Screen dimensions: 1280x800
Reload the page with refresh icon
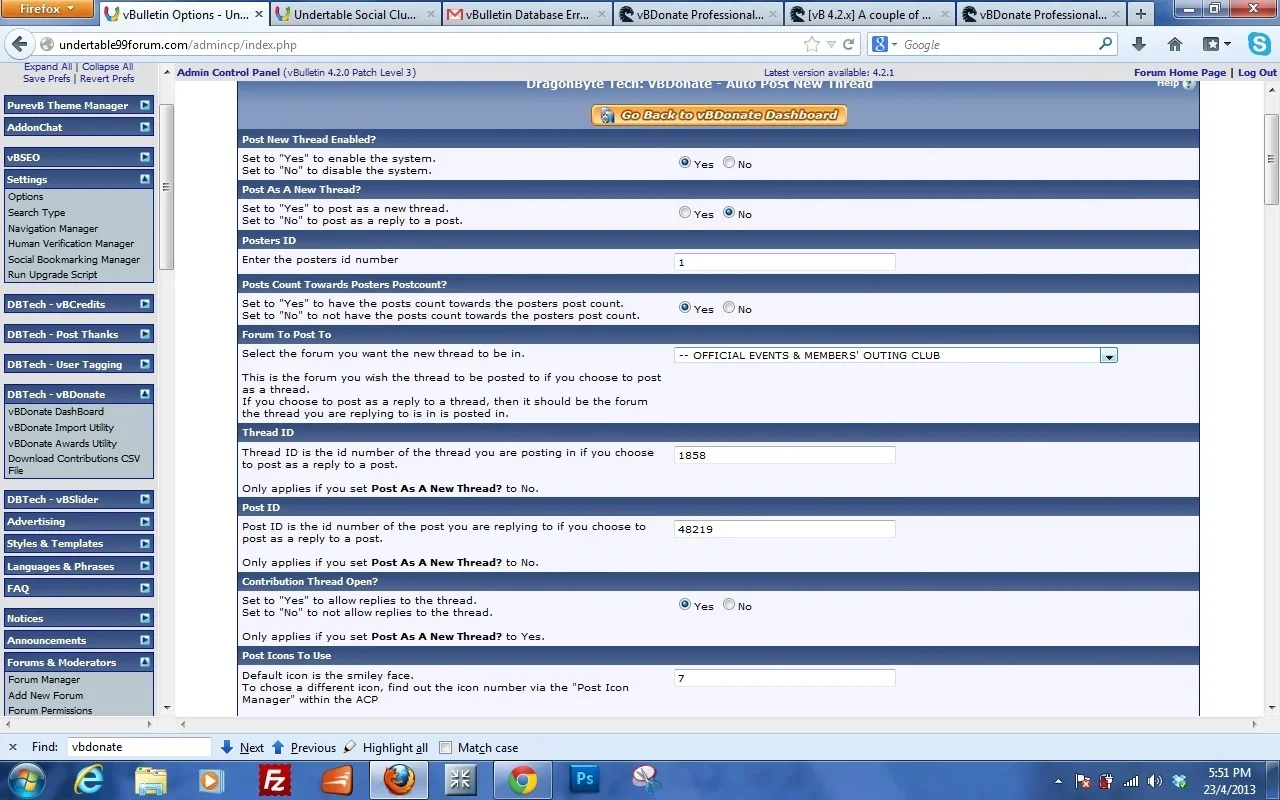pos(849,45)
